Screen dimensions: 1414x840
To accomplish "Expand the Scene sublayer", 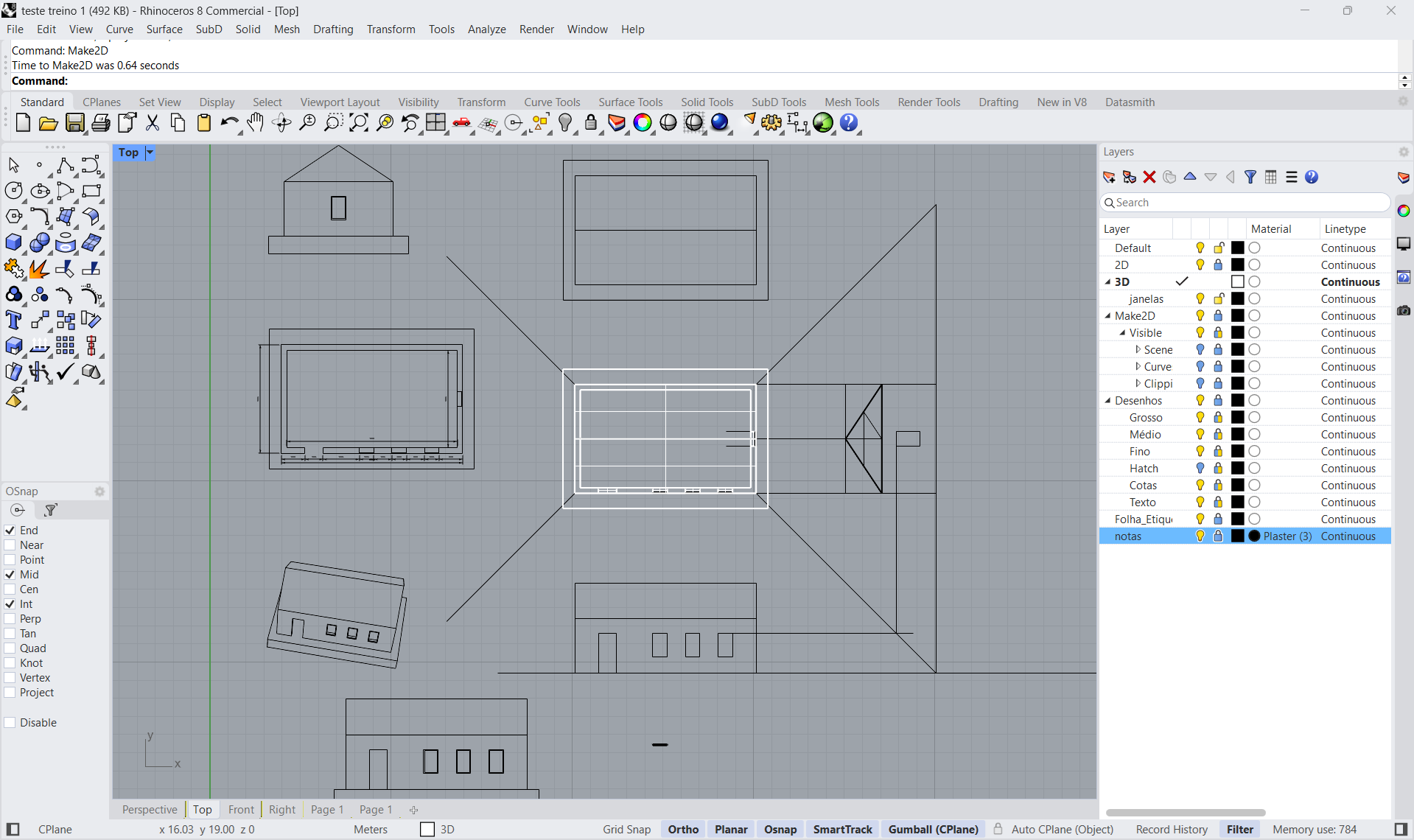I will point(1138,350).
